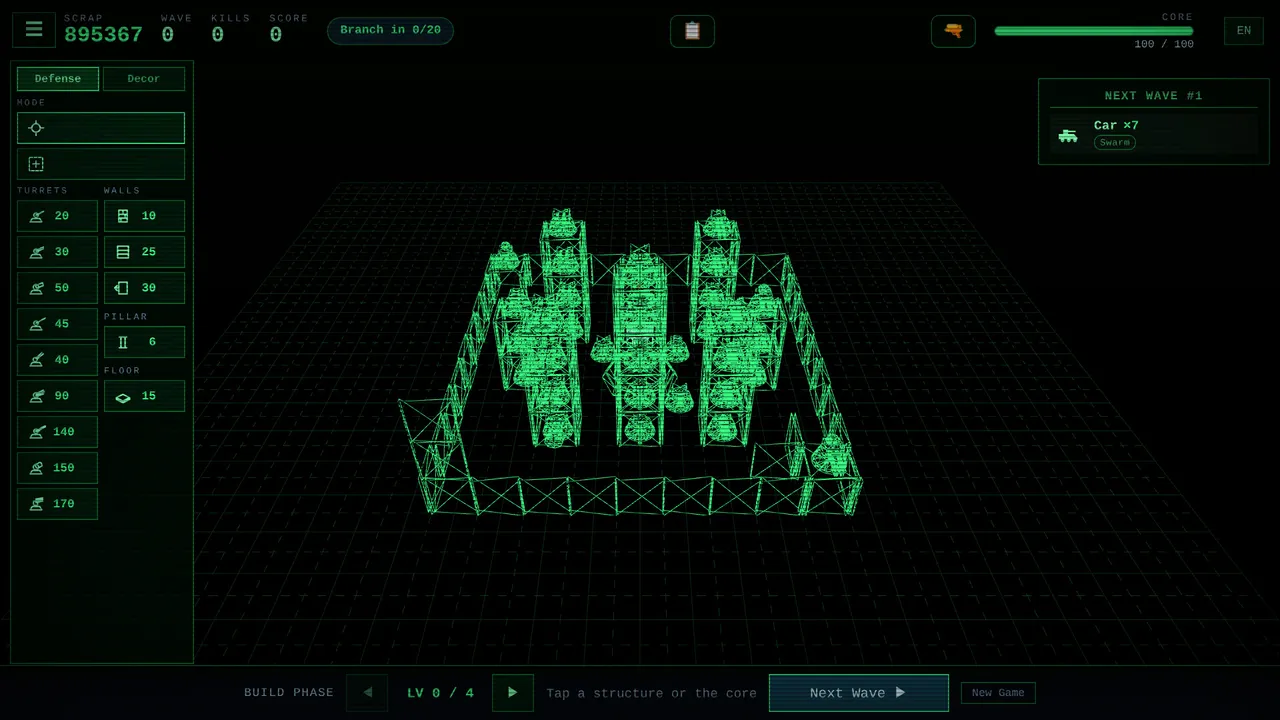The height and width of the screenshot is (720, 1280).
Task: Switch language with the EN button
Action: click(x=1243, y=31)
